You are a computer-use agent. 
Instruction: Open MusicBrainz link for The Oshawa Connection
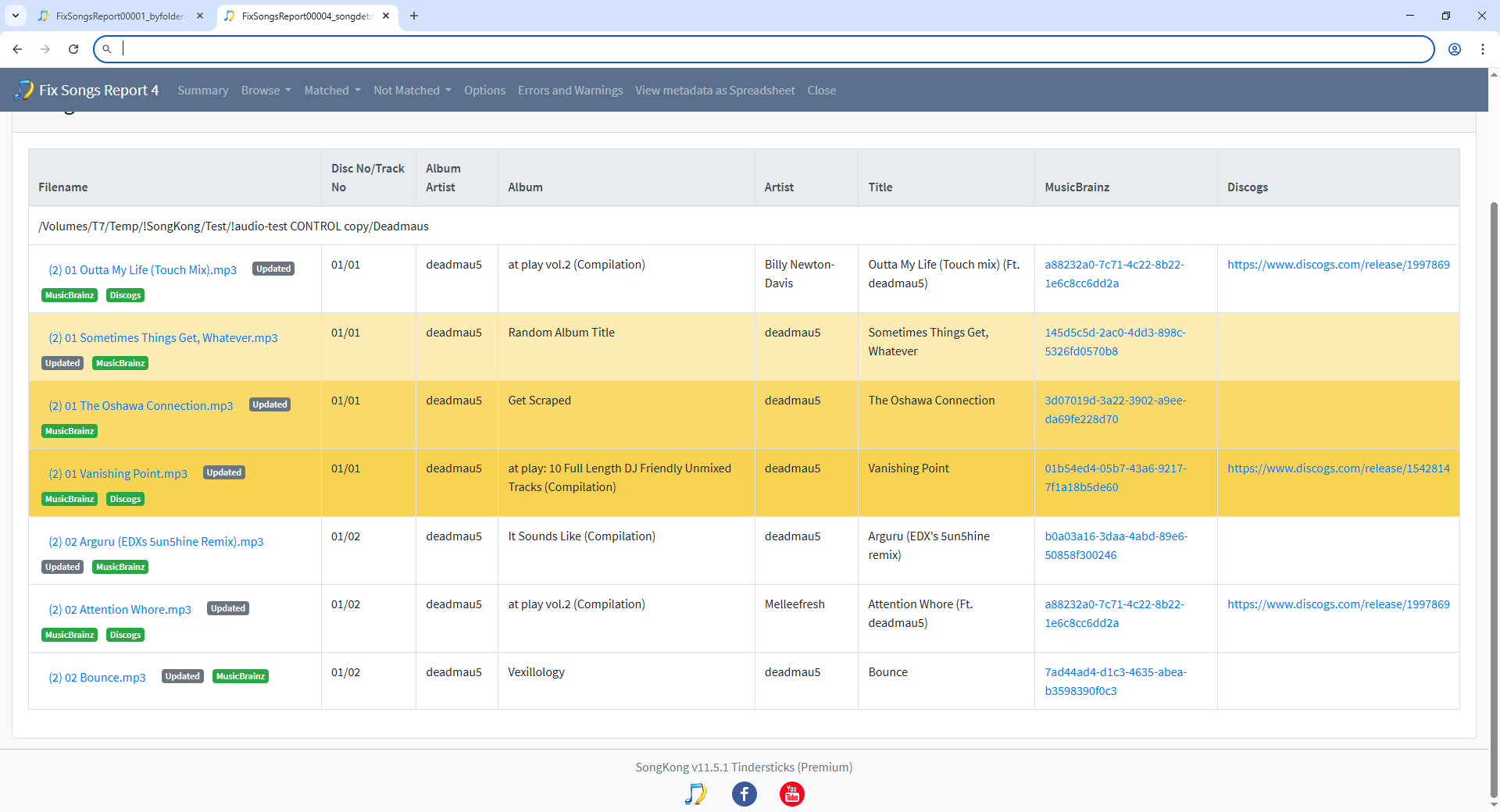[1115, 410]
